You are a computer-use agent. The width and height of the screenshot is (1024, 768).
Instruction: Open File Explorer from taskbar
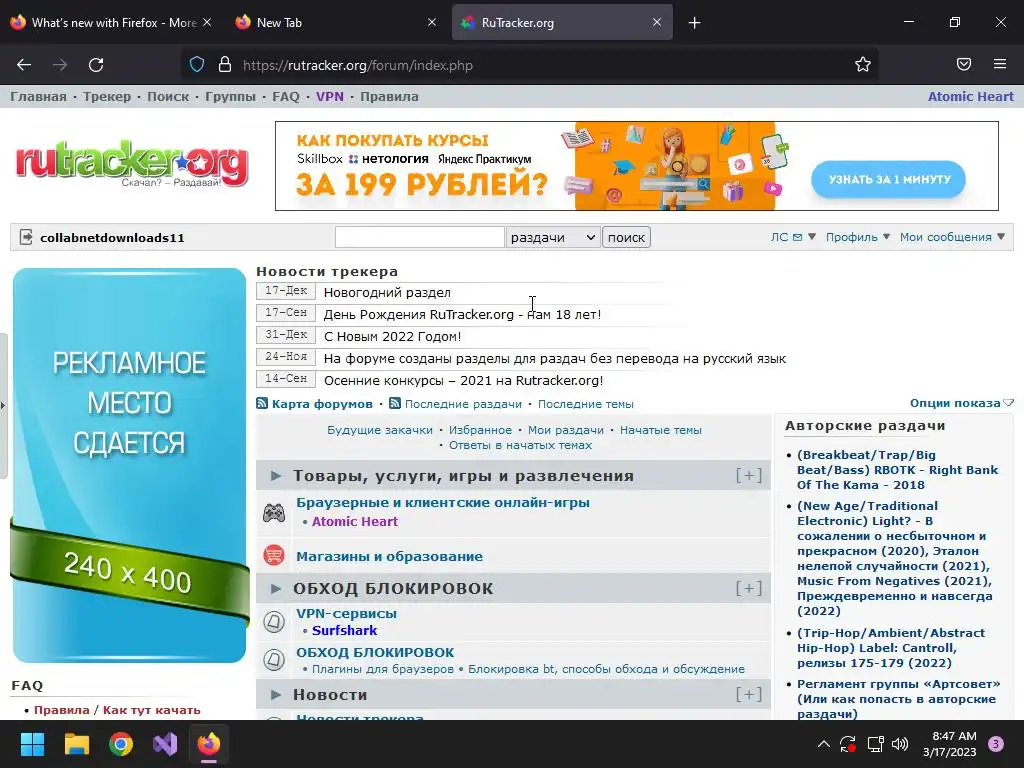pos(76,744)
